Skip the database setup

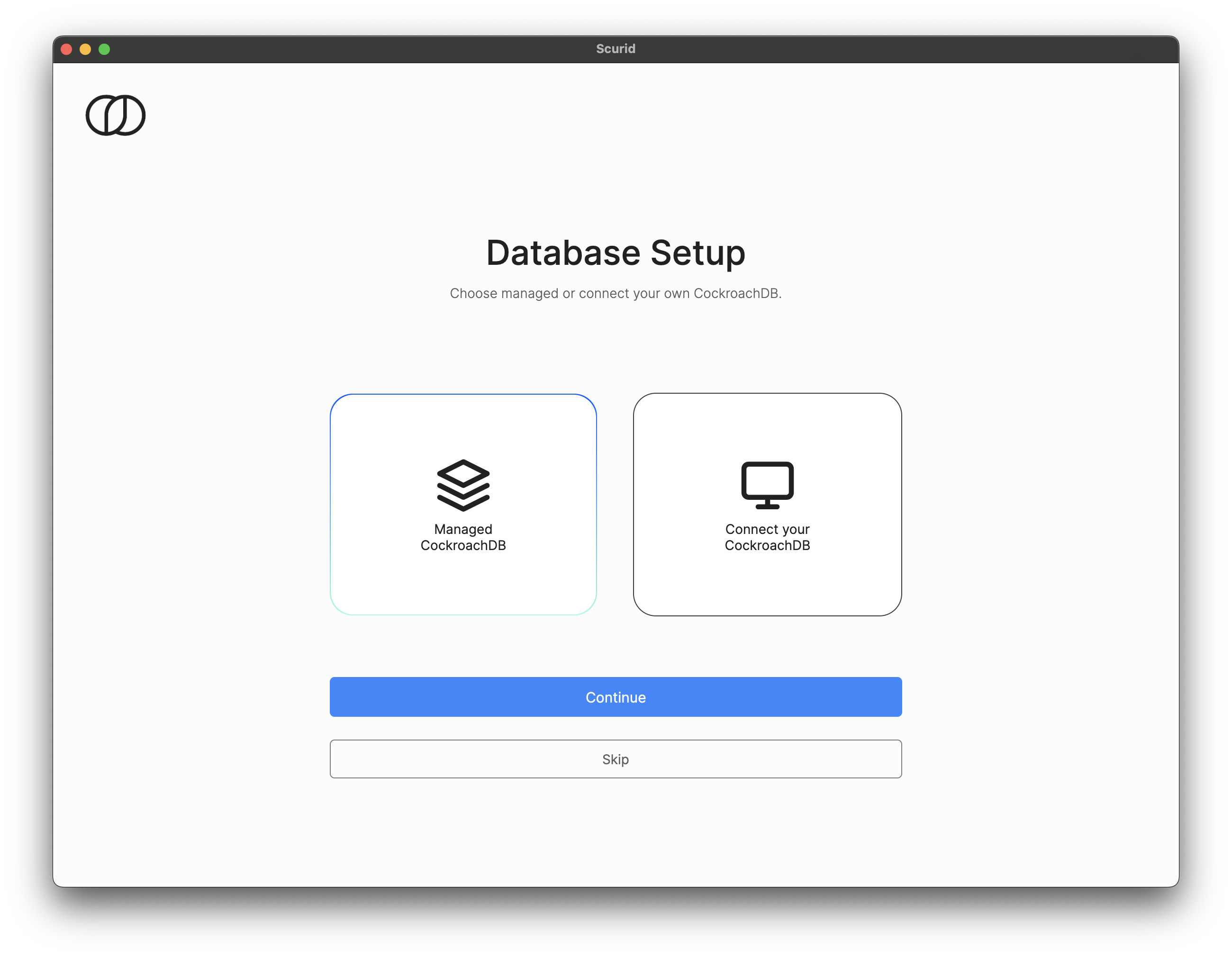coord(616,759)
